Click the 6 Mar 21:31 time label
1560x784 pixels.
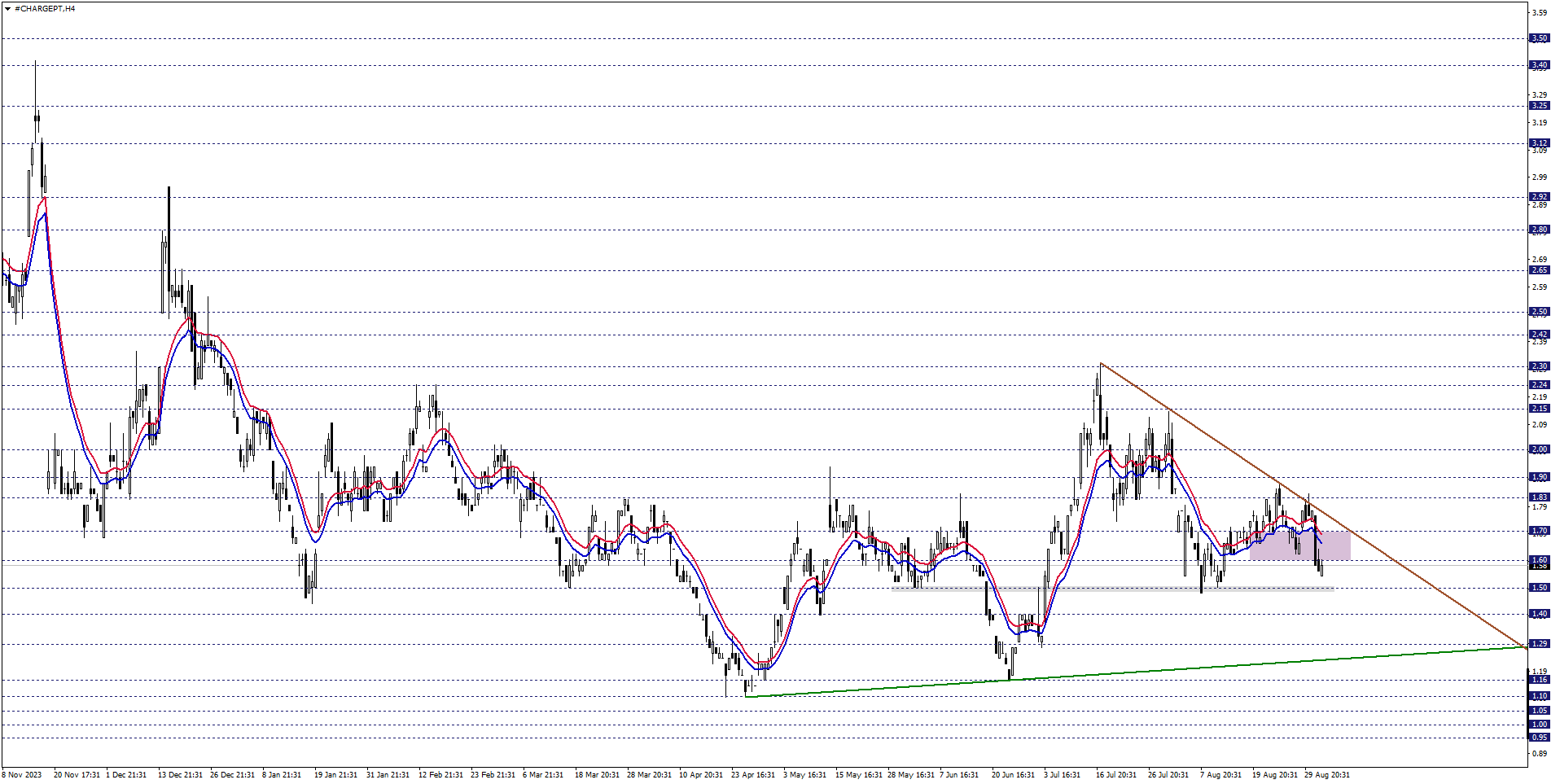click(x=543, y=775)
